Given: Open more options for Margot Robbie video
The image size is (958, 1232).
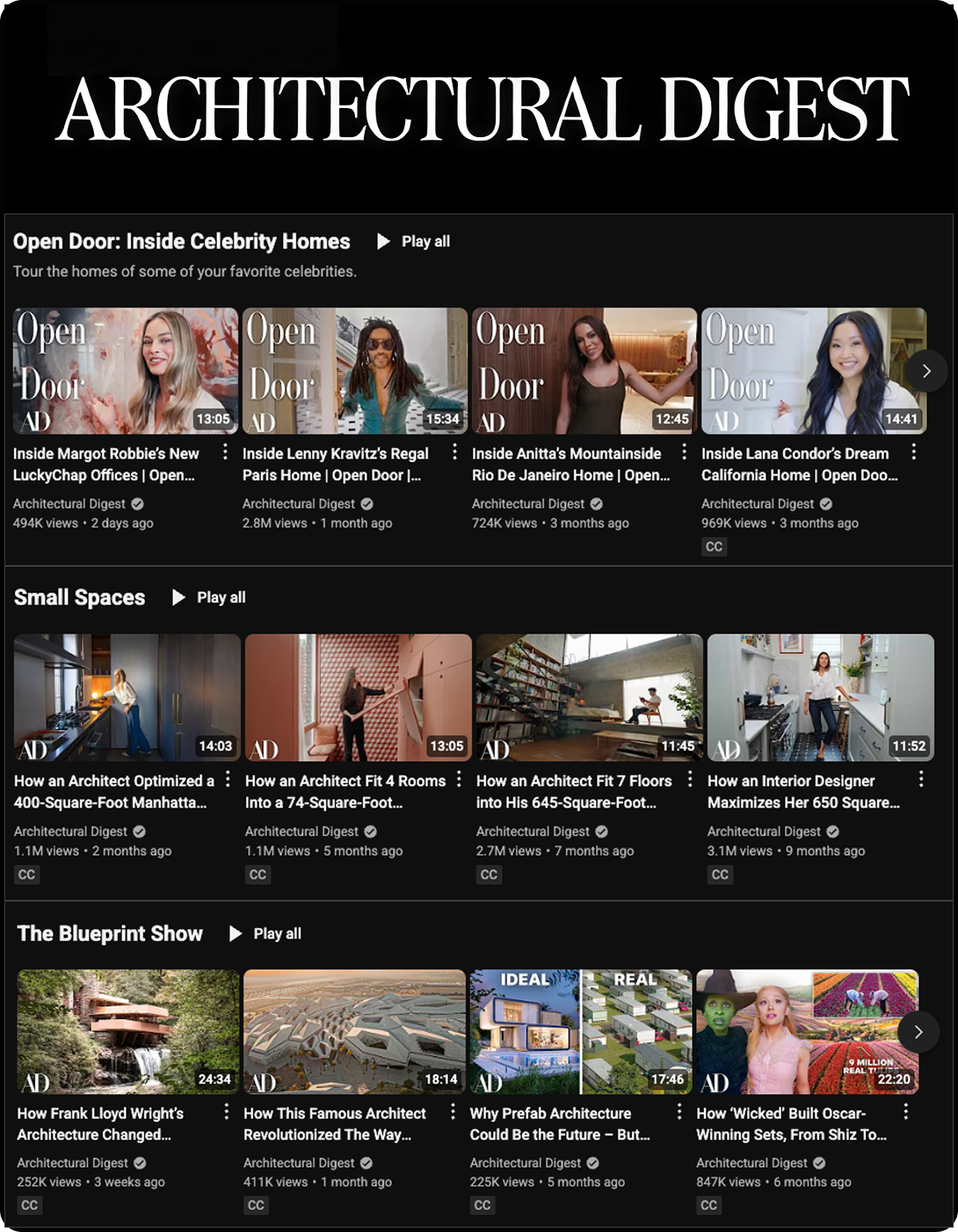Looking at the screenshot, I should pos(225,452).
